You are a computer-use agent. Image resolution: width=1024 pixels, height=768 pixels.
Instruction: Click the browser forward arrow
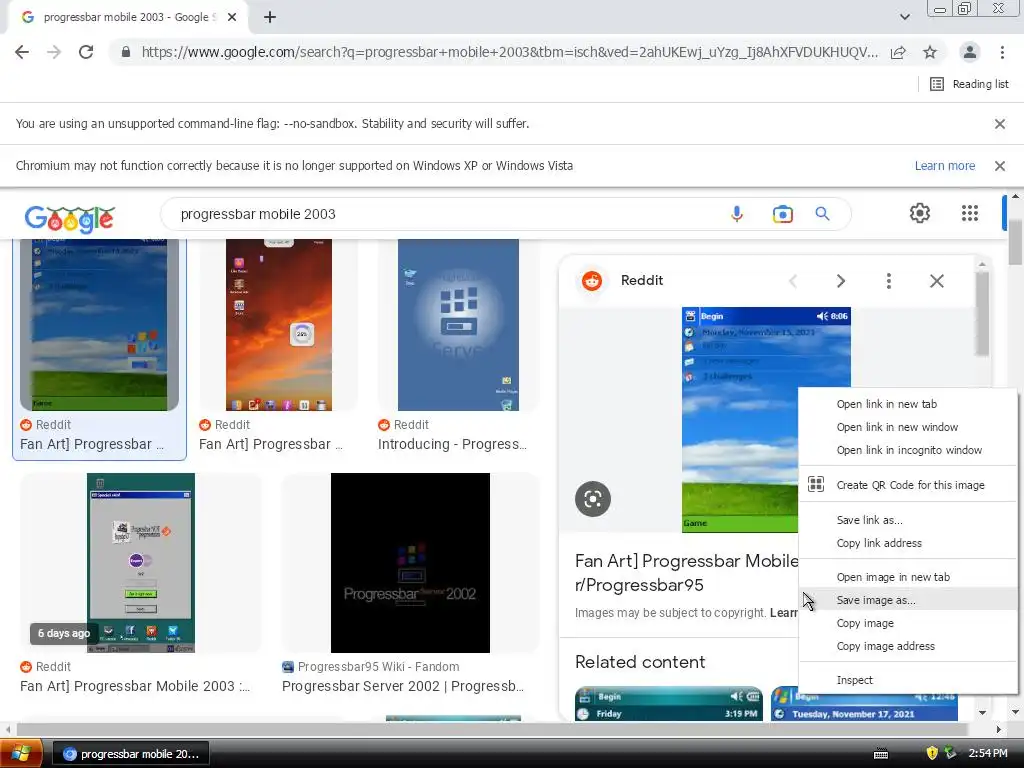(x=54, y=52)
